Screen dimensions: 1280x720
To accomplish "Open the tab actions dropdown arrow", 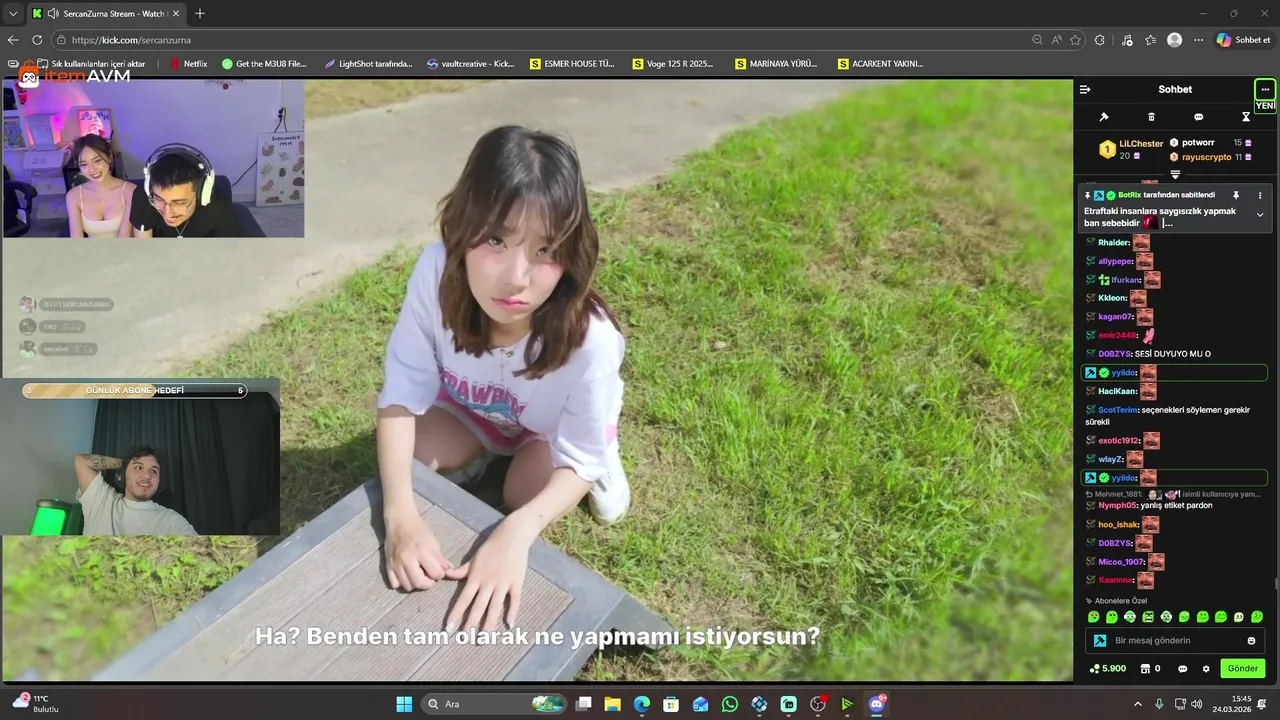I will 13,14.
